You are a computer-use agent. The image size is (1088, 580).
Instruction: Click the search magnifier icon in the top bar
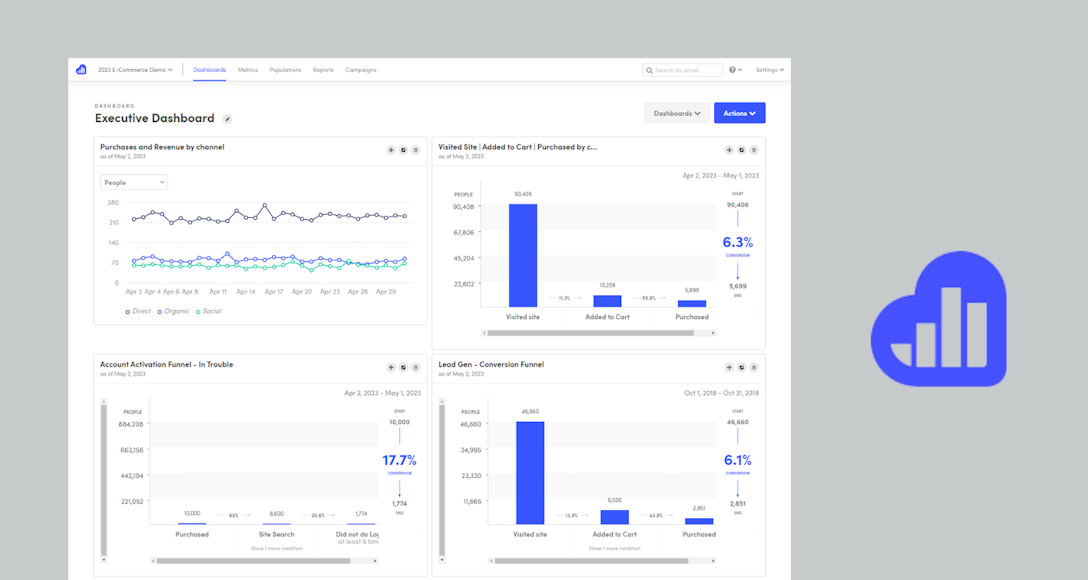pos(649,69)
